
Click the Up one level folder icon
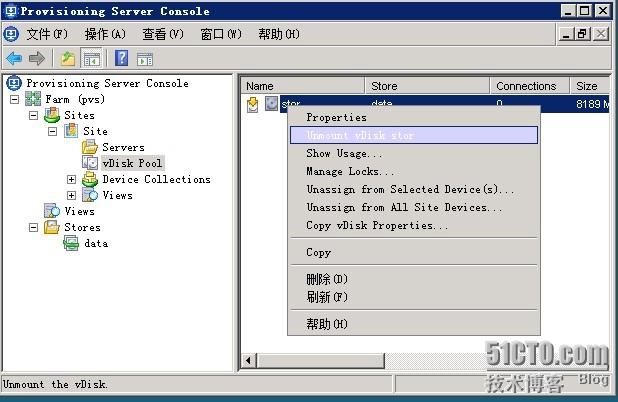coord(68,59)
